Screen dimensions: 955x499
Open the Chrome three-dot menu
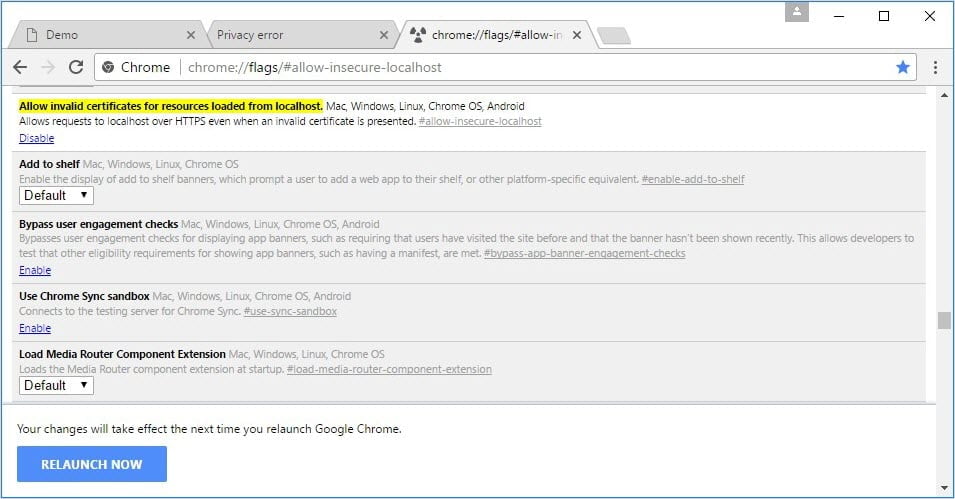pyautogui.click(x=935, y=67)
